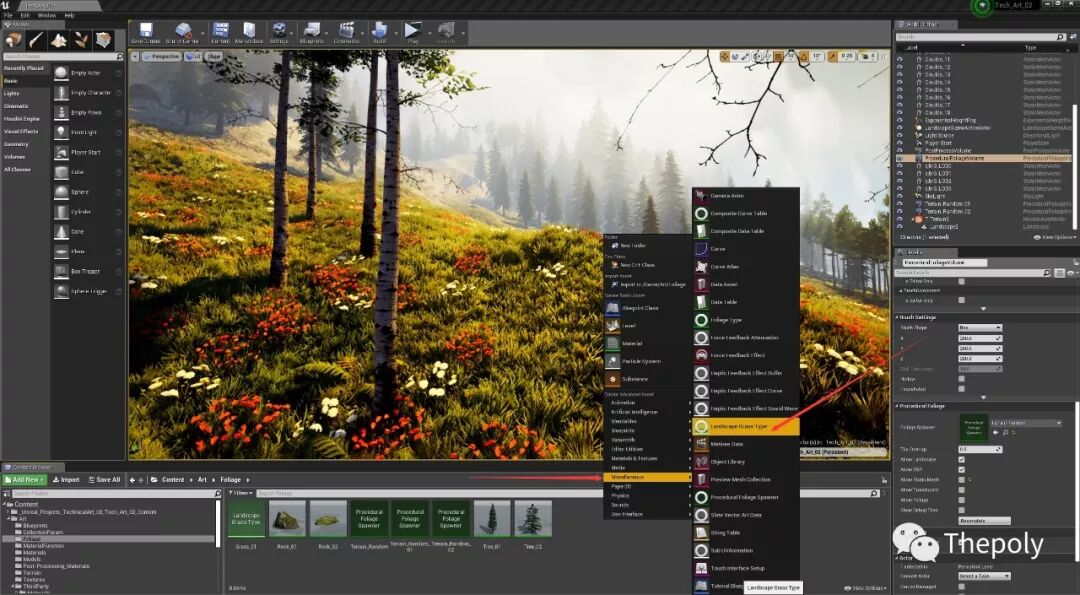Image resolution: width=1080 pixels, height=595 pixels.
Task: Click the Tile Overlap value field
Action: click(979, 449)
